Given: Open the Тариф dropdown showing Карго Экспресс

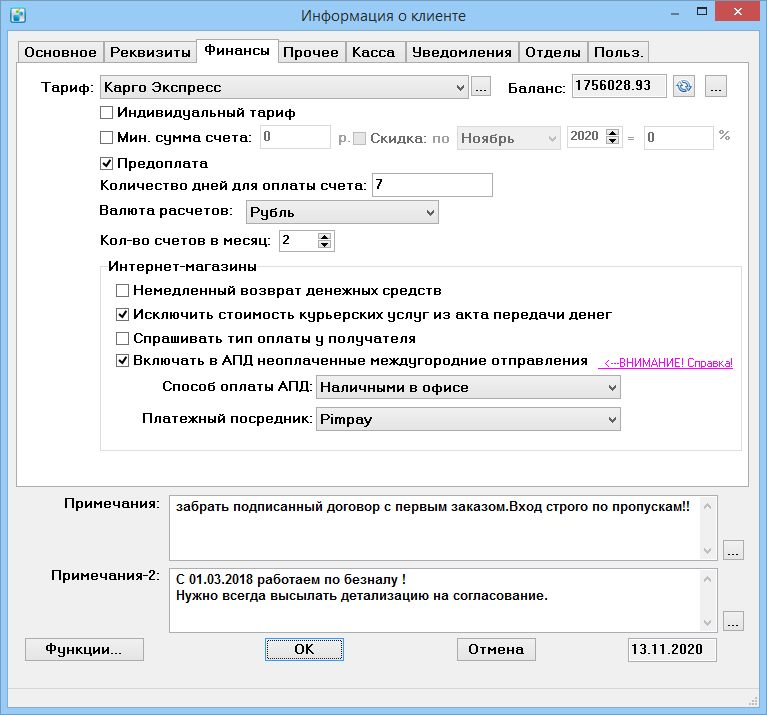Looking at the screenshot, I should tap(284, 87).
